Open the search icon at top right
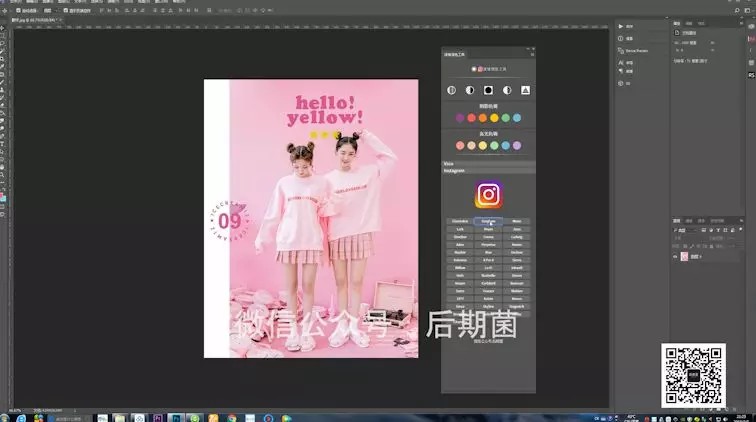This screenshot has width=756, height=422. (739, 10)
